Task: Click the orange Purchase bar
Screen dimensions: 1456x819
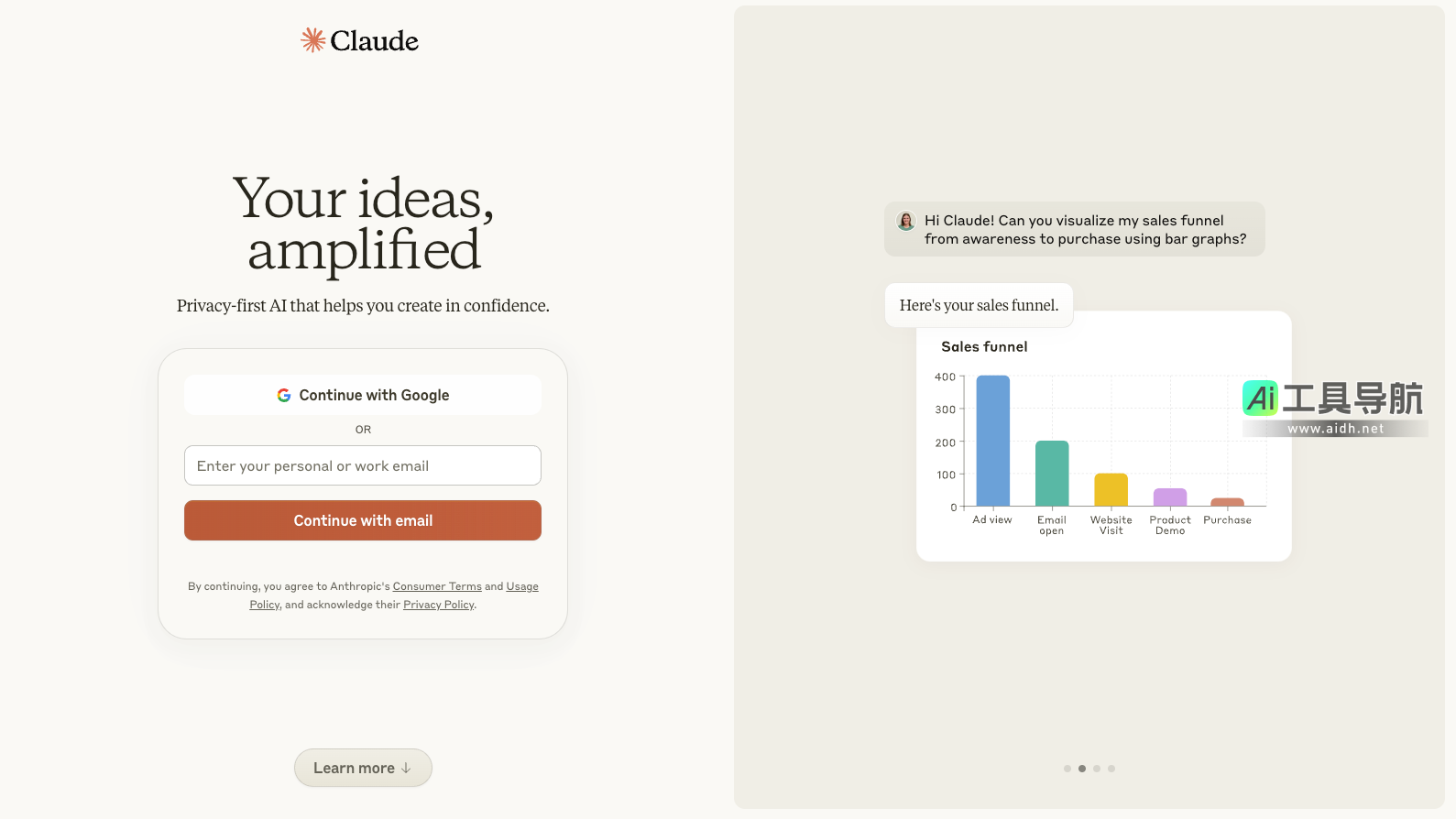Action: (x=1227, y=502)
